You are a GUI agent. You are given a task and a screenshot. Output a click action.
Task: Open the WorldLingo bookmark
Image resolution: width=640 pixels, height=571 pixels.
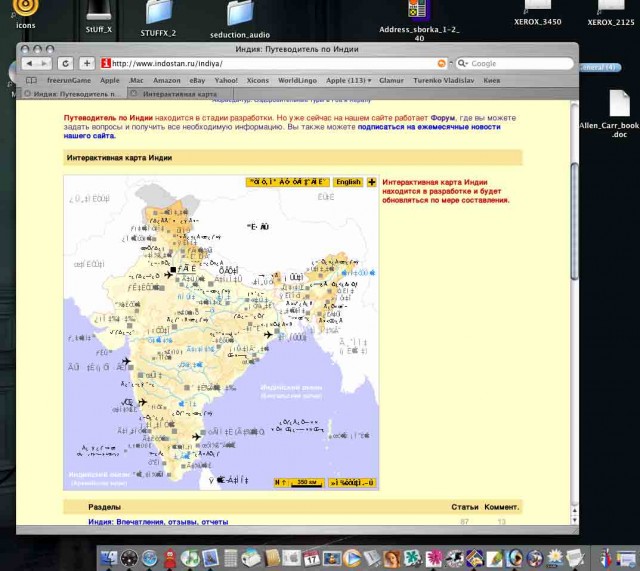pos(298,80)
